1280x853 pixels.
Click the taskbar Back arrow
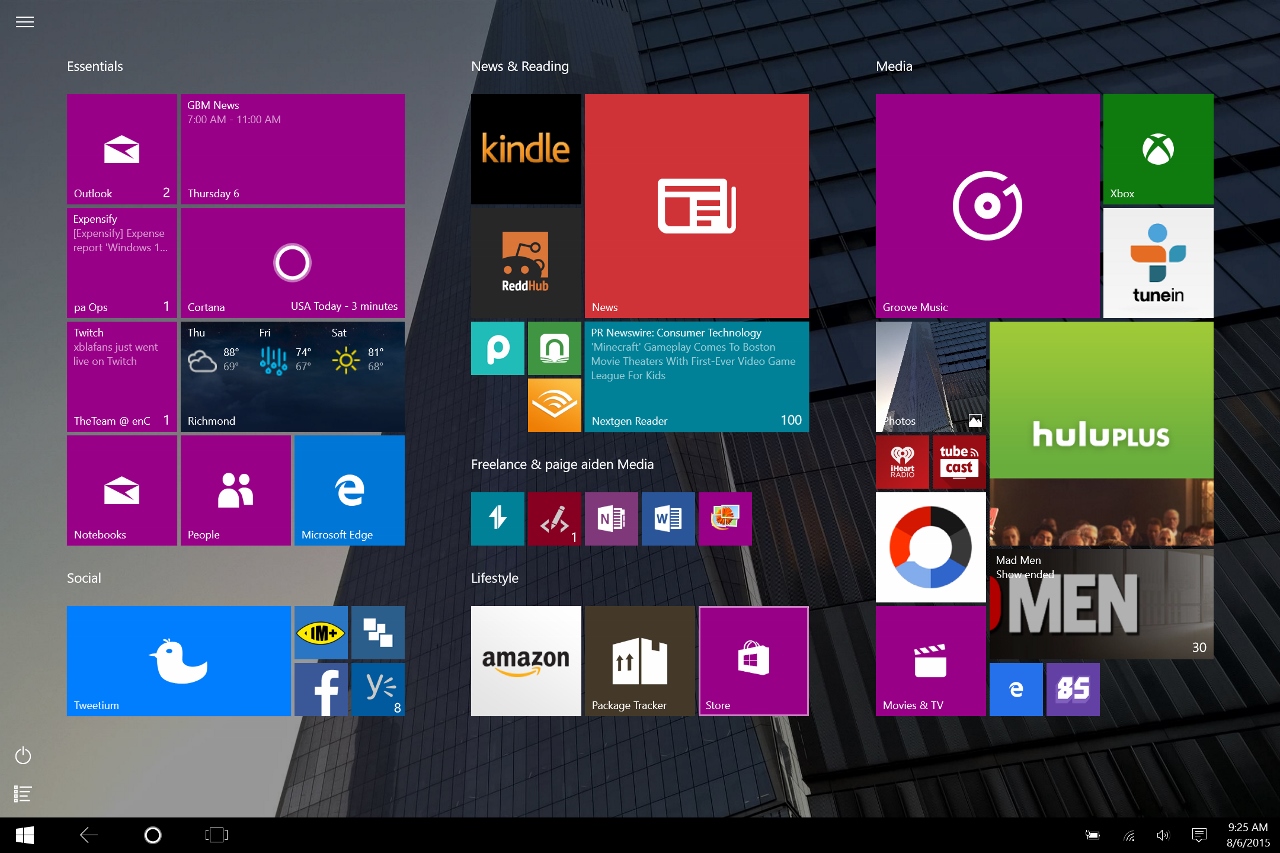click(88, 835)
